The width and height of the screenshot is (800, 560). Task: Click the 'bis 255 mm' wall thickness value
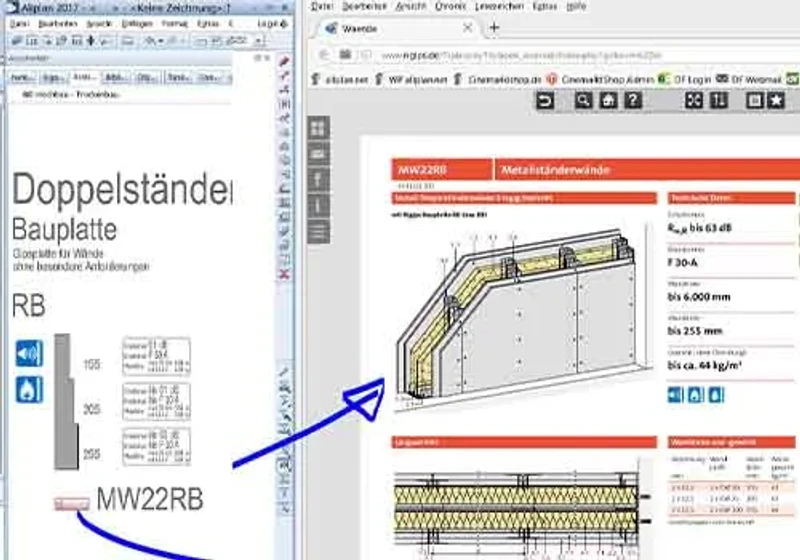(695, 331)
